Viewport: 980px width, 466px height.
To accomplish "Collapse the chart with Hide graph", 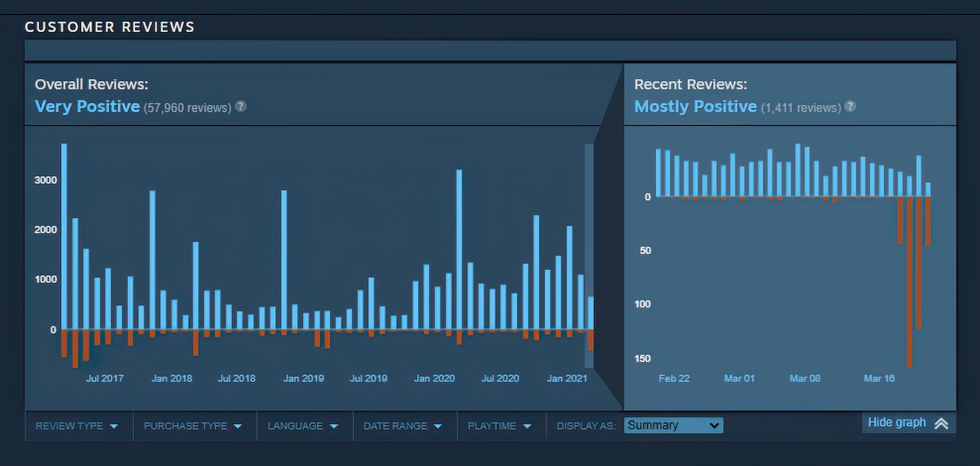I will click(x=908, y=423).
